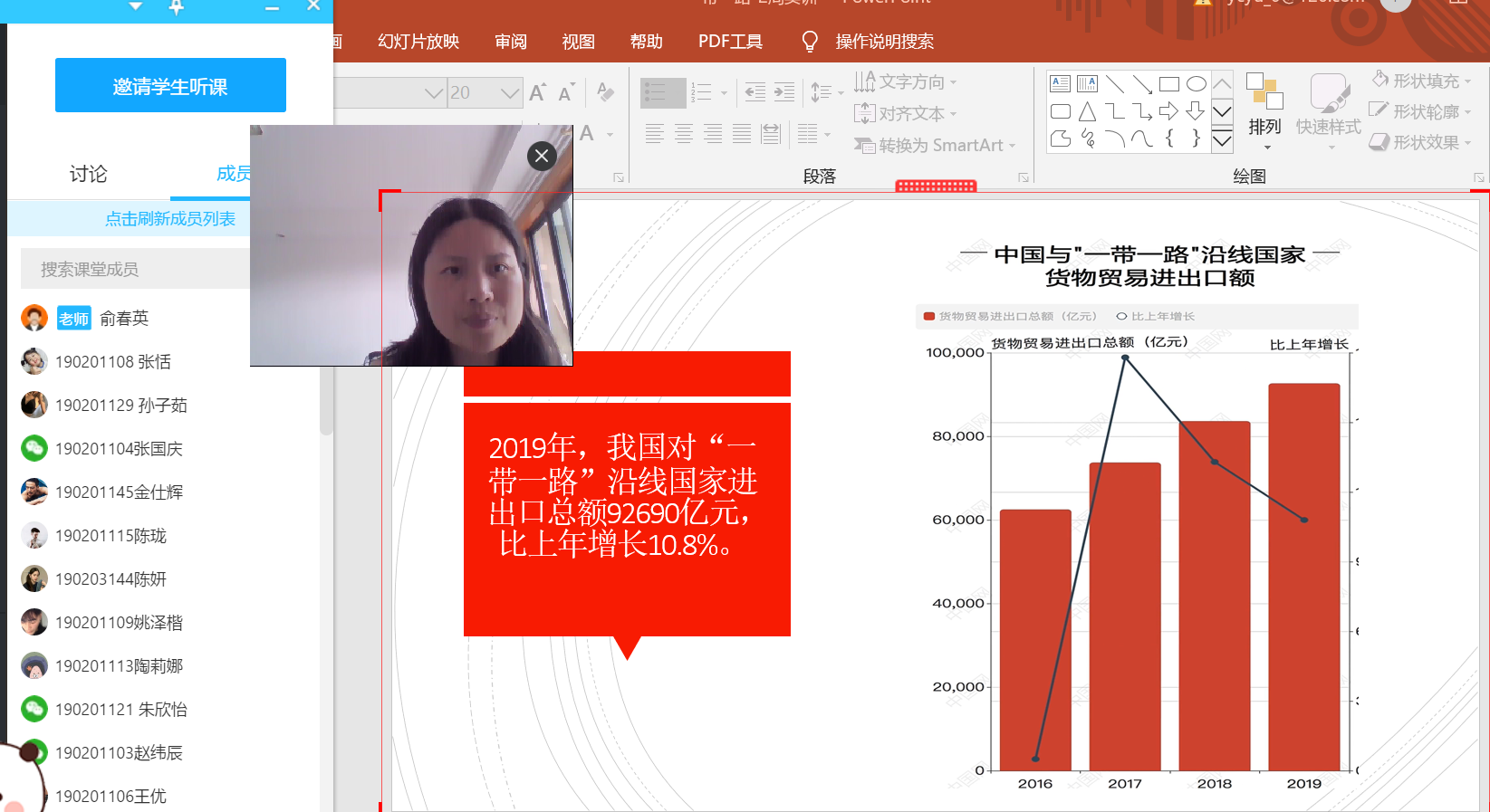Click the clear formatting eraser icon
Screen dimensions: 1490x812
[x=605, y=91]
